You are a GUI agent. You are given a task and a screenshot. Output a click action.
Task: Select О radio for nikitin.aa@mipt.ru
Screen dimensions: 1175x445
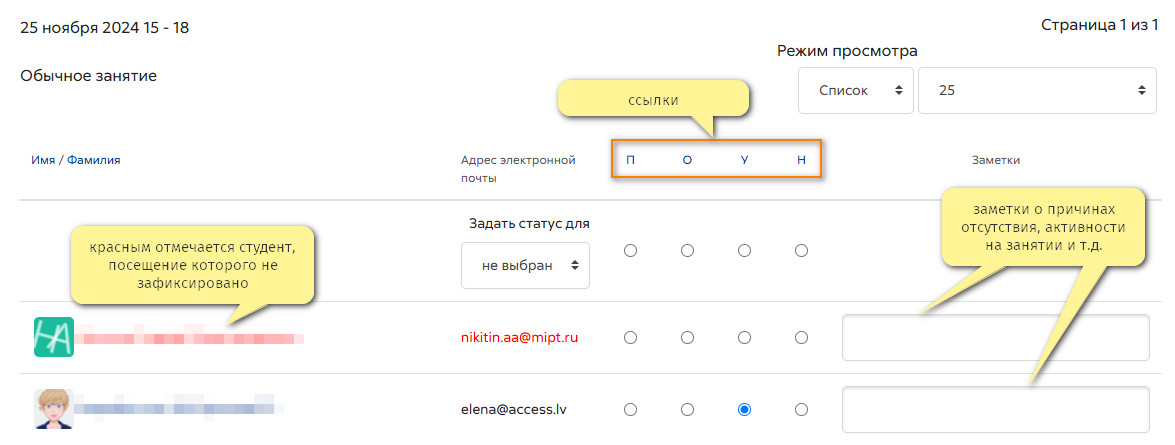(687, 338)
